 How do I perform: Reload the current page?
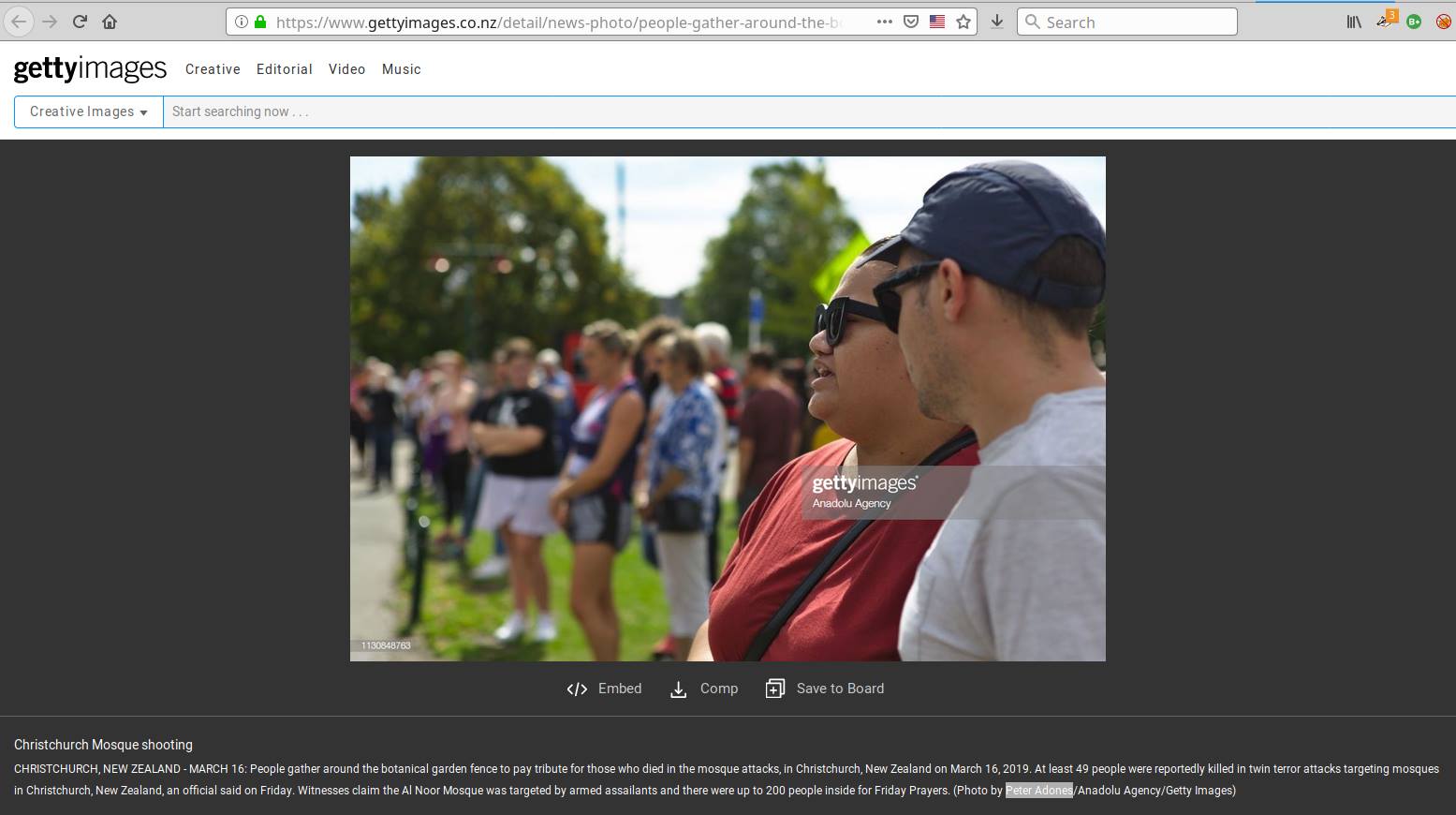click(x=81, y=22)
